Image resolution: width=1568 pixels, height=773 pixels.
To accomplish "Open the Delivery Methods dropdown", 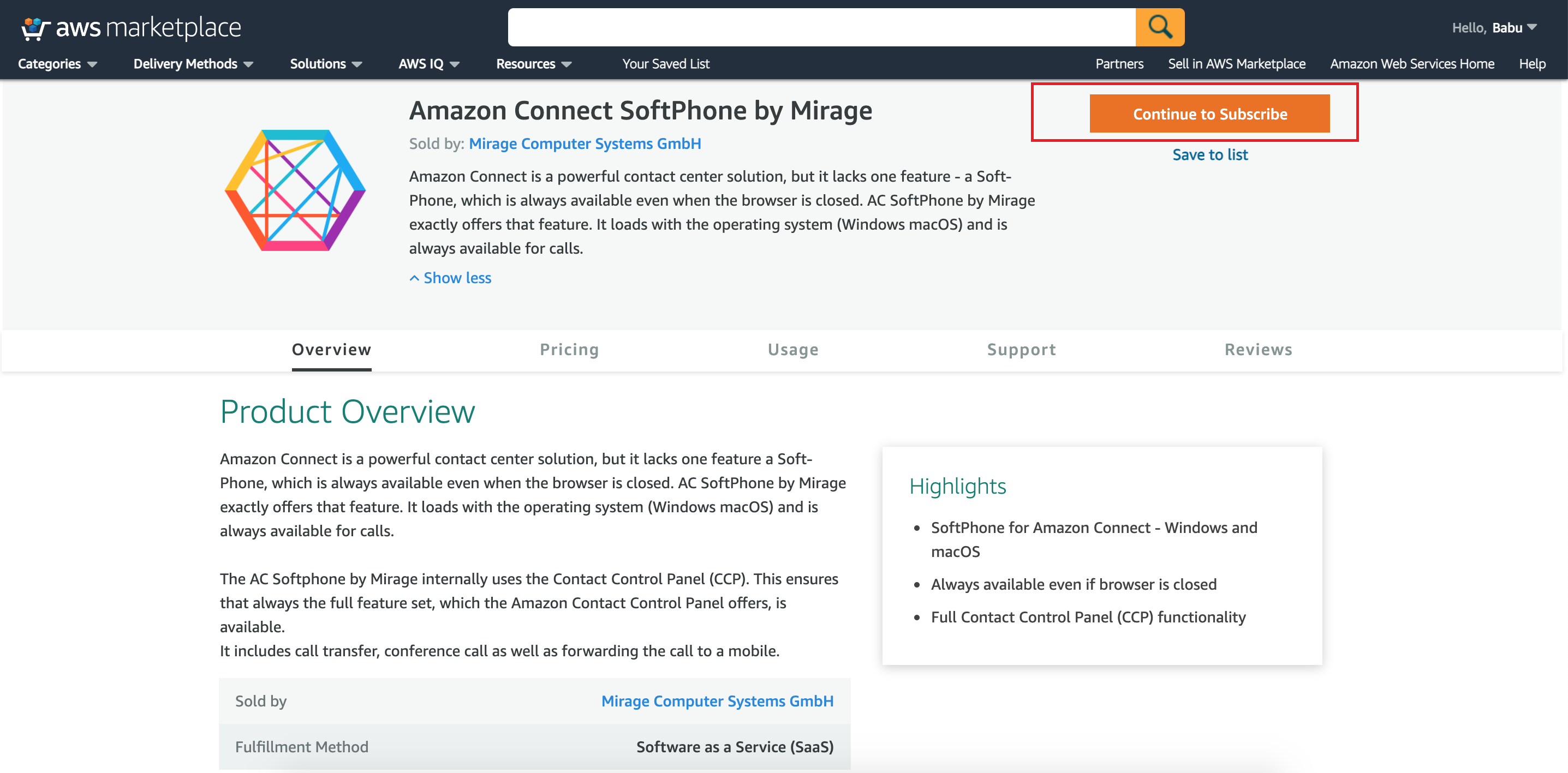I will tap(193, 64).
